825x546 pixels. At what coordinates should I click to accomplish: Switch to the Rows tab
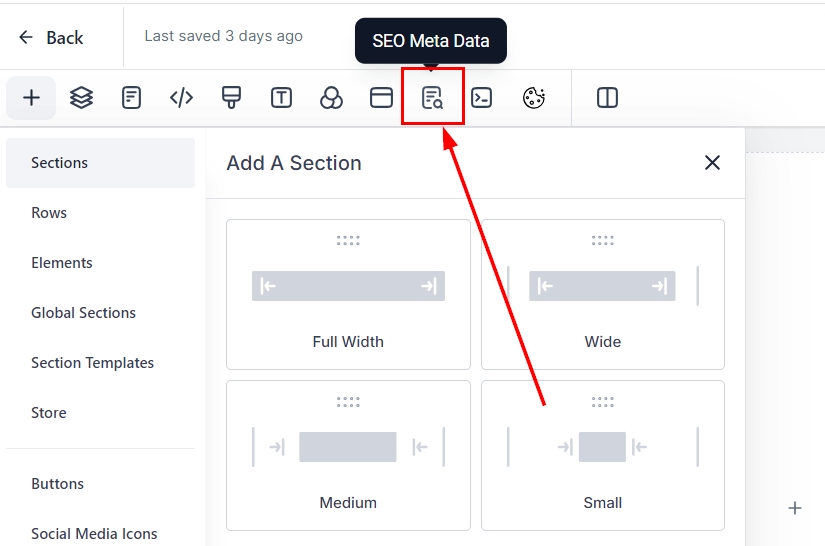pos(49,213)
